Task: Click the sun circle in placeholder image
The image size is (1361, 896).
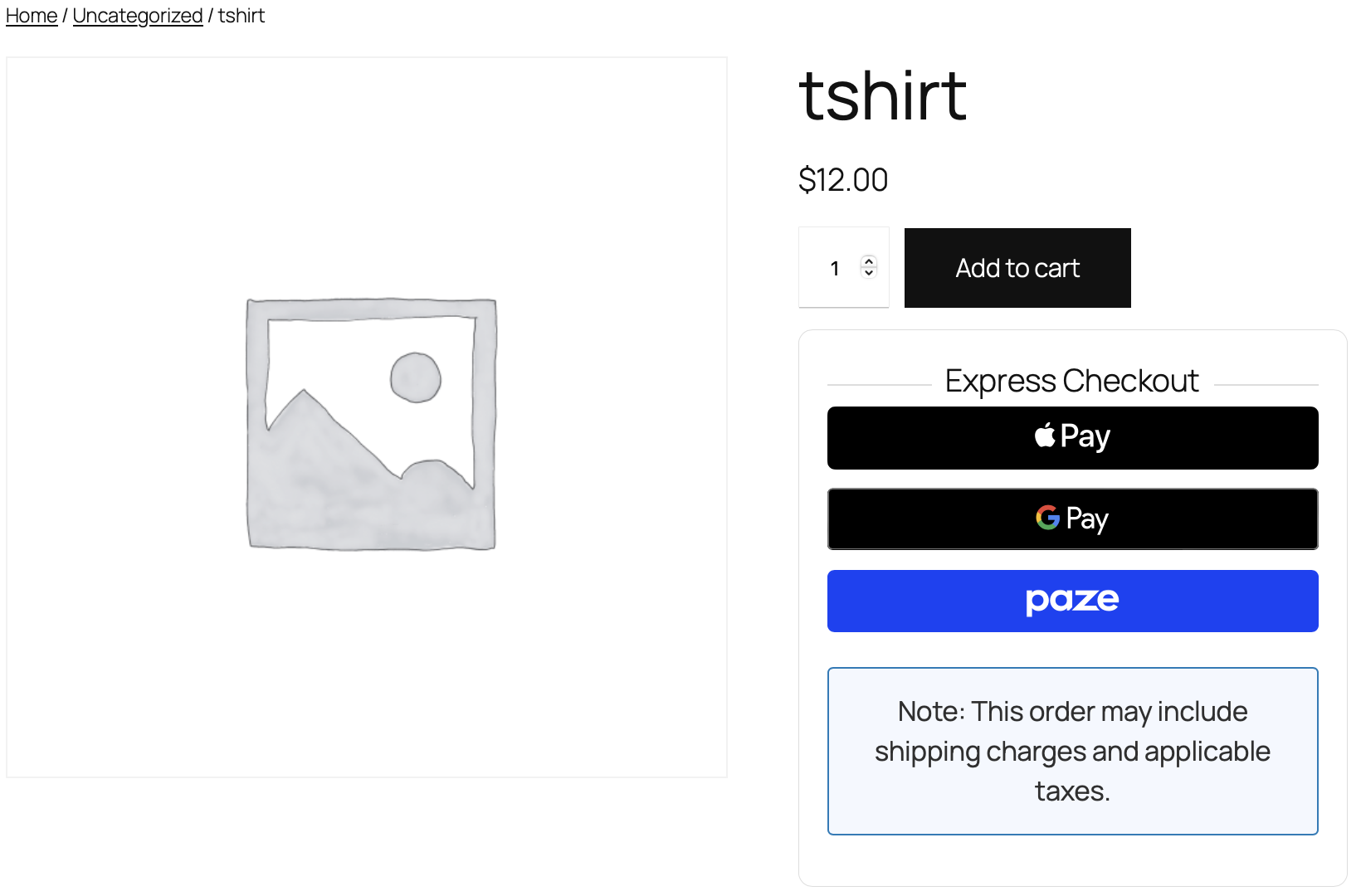Action: click(x=416, y=377)
